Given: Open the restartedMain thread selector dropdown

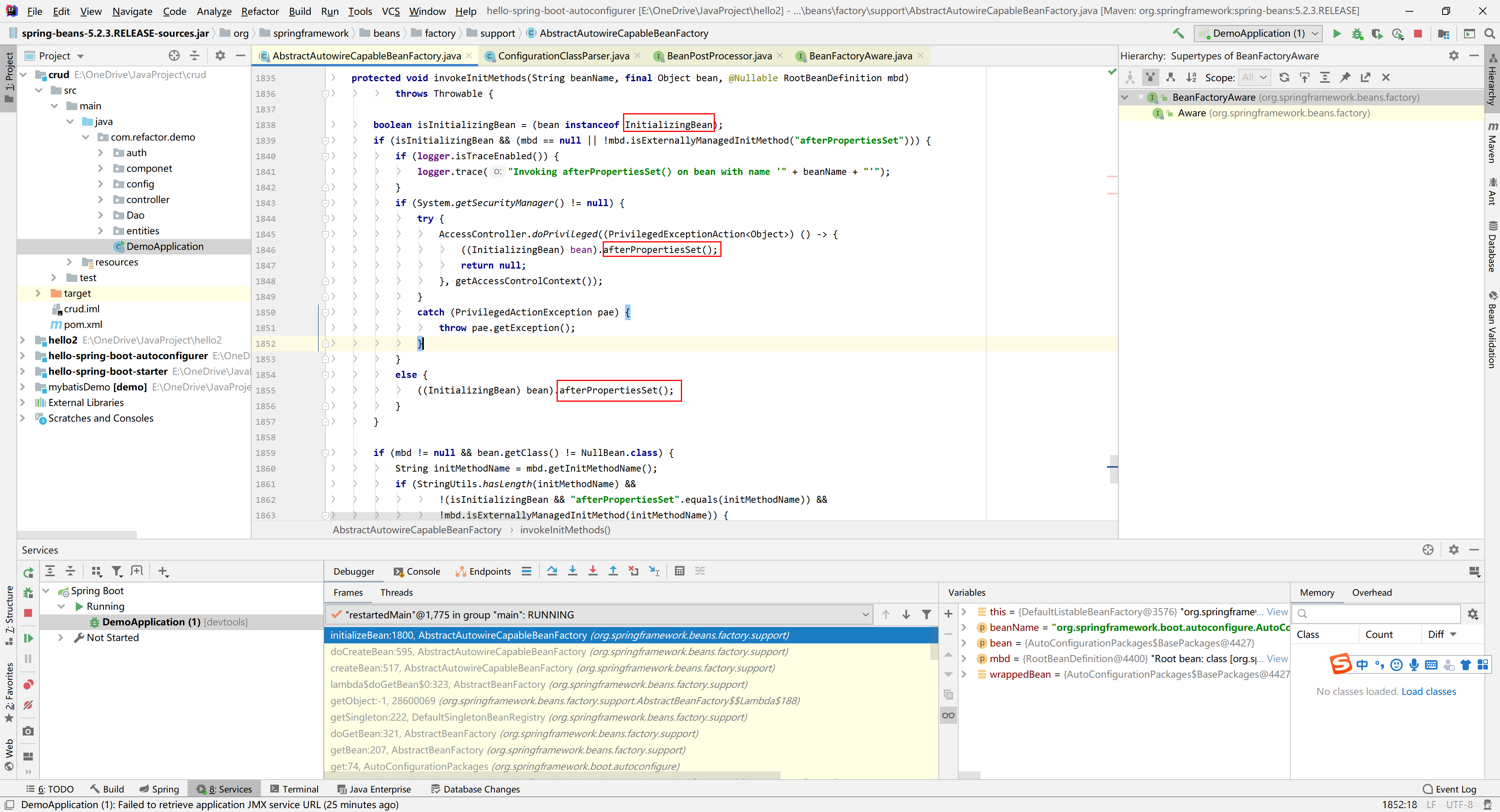Looking at the screenshot, I should pyautogui.click(x=599, y=615).
